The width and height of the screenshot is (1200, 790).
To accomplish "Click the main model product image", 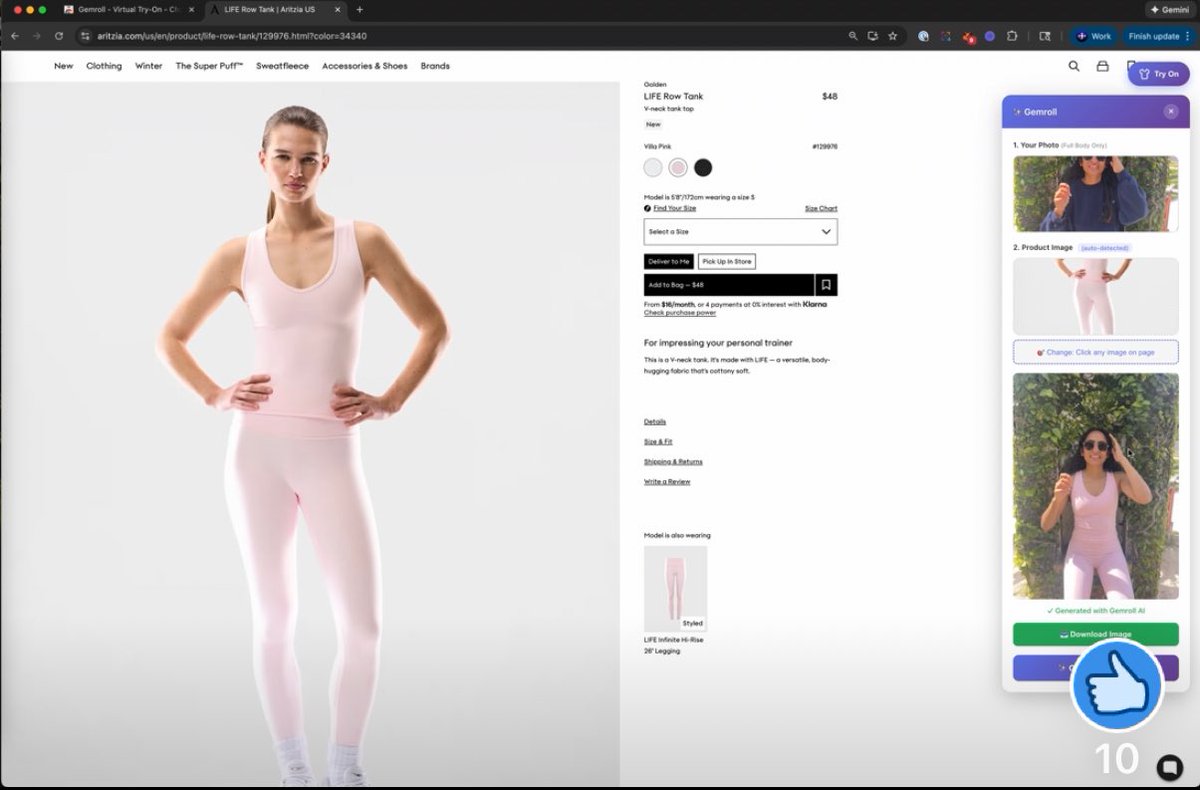I will click(310, 435).
